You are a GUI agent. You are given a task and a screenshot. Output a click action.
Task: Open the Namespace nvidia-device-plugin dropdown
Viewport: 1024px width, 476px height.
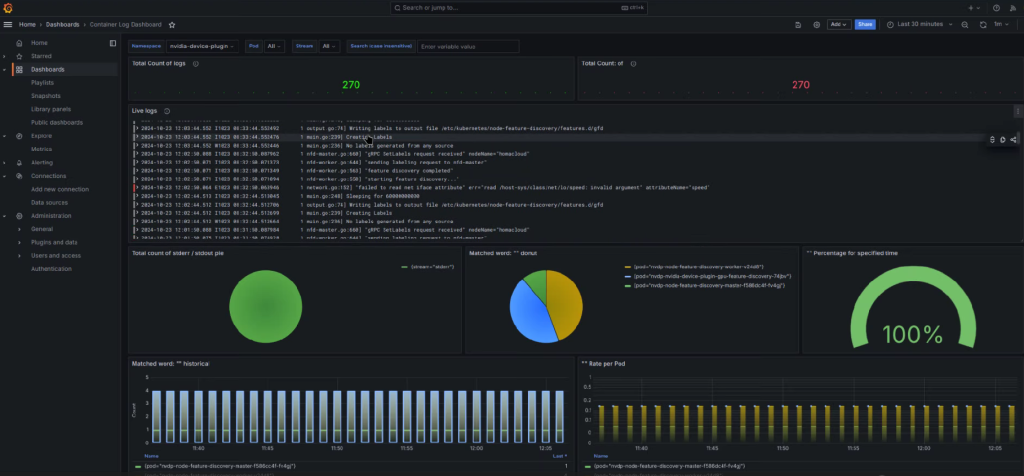pyautogui.click(x=201, y=46)
